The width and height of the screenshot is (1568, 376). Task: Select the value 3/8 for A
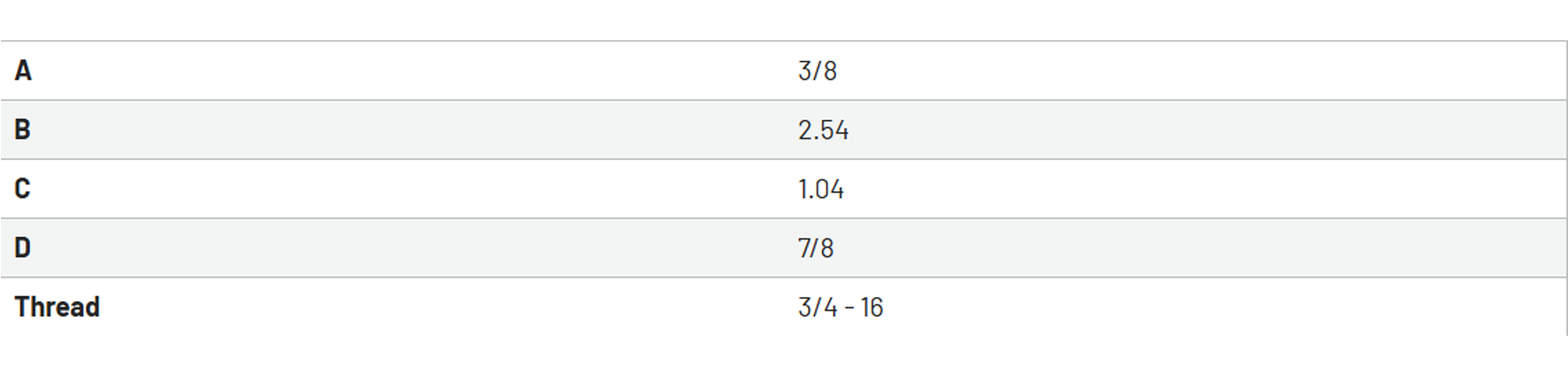817,71
